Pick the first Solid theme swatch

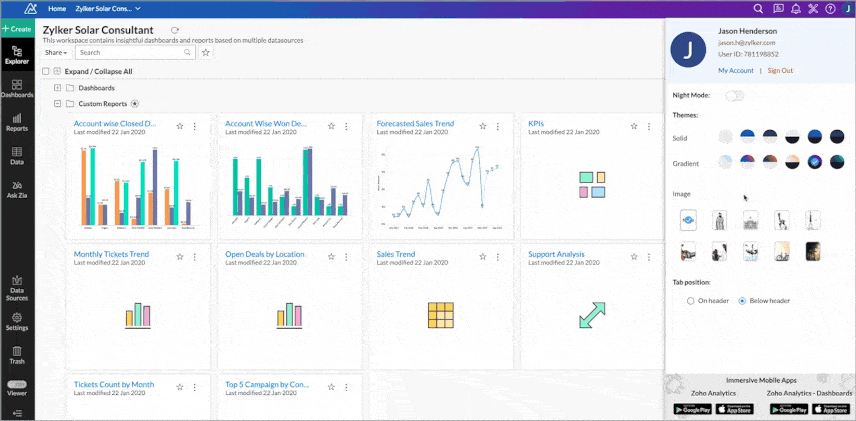(x=725, y=137)
